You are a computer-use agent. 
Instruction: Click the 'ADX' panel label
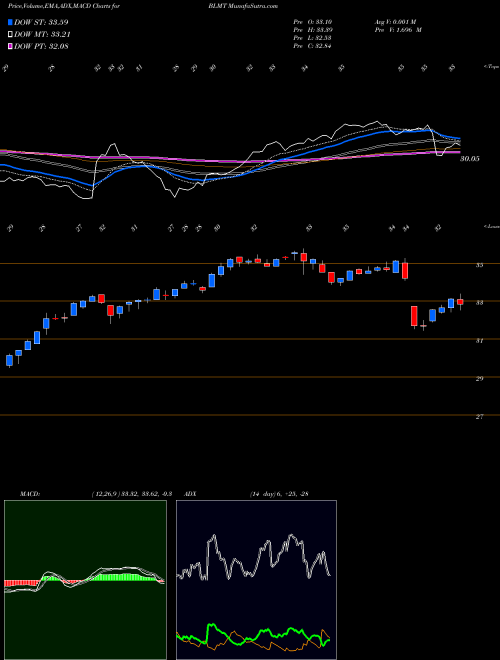click(190, 494)
